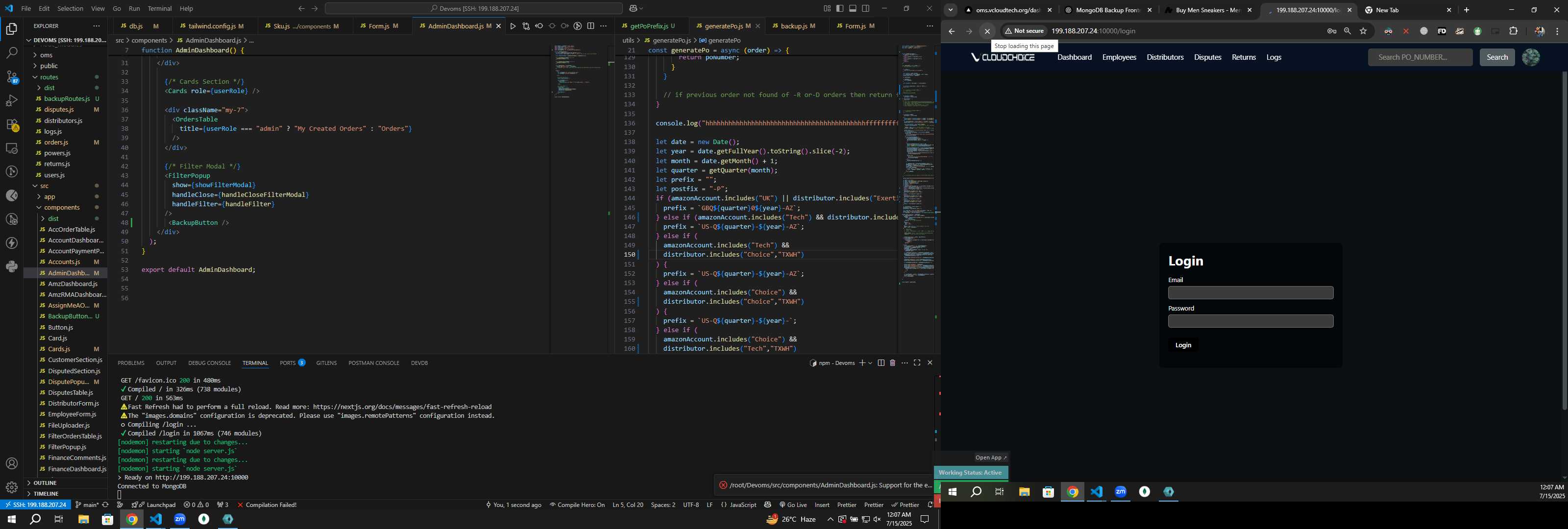Delete the terminal using the trash icon
1568x529 pixels.
(892, 363)
